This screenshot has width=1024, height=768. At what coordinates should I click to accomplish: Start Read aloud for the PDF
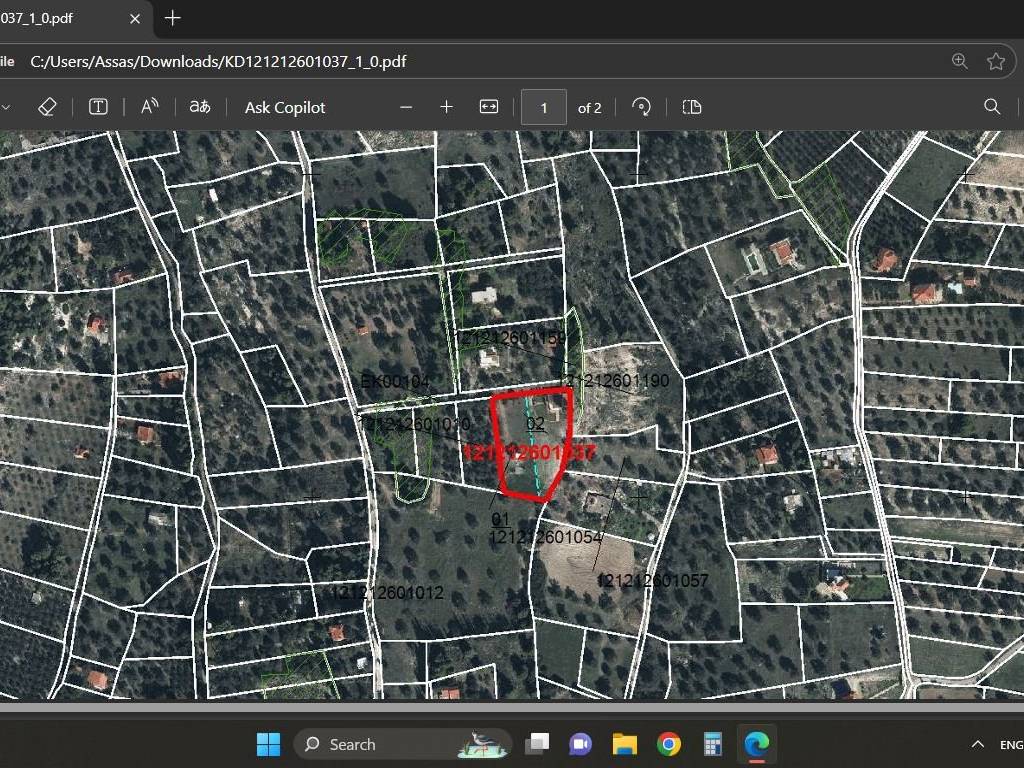(x=150, y=107)
